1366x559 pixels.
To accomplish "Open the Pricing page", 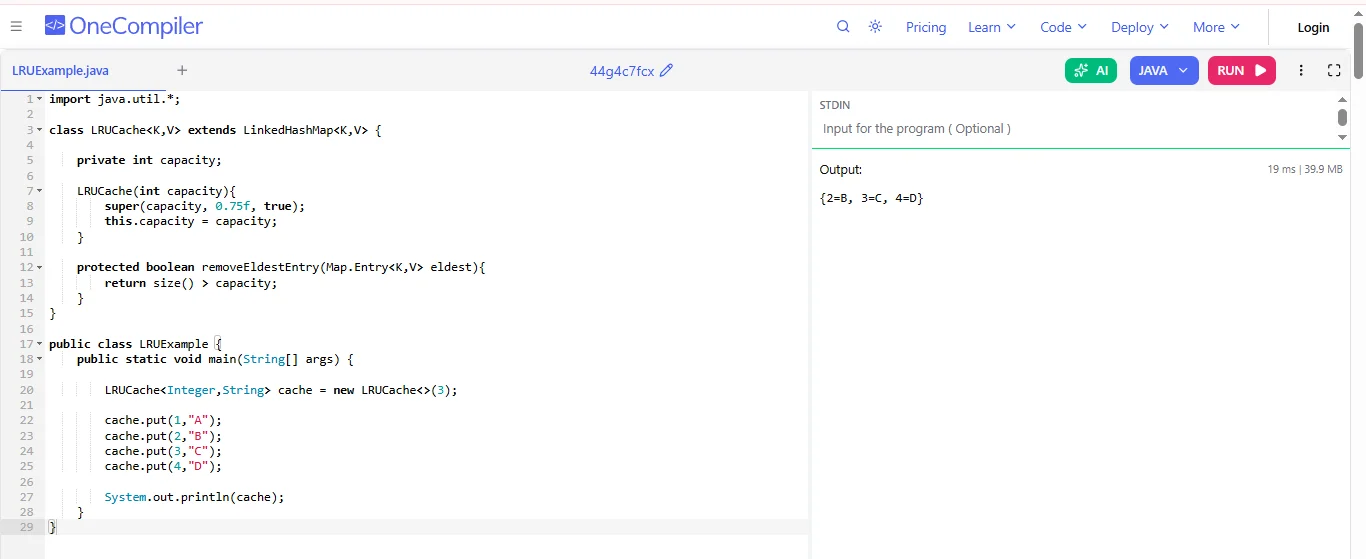I will pos(926,27).
